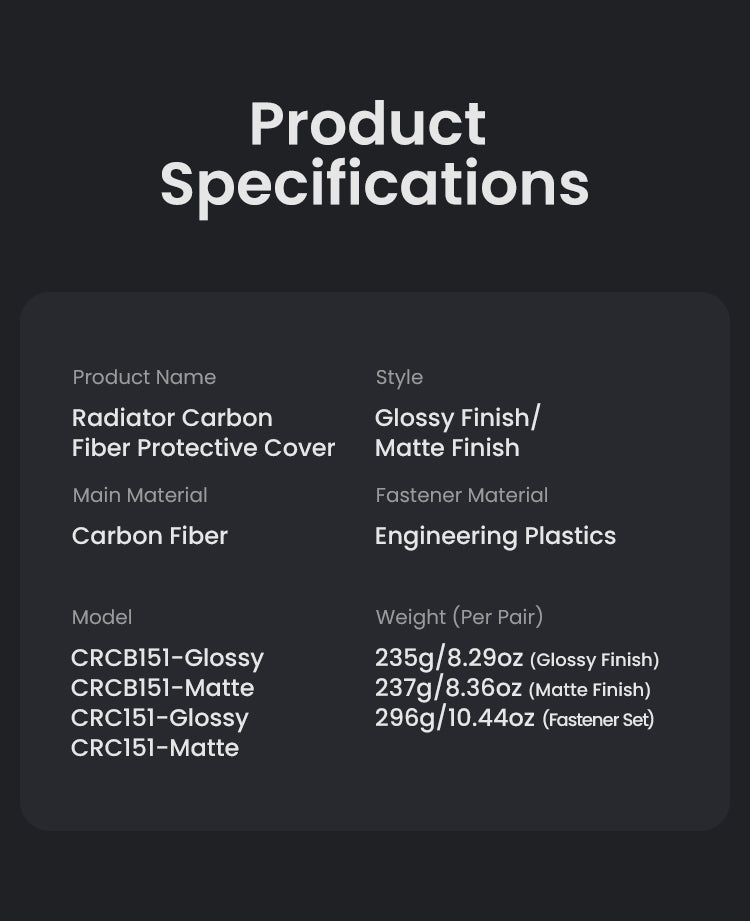Image resolution: width=750 pixels, height=921 pixels.
Task: Click the Product Name label
Action: (144, 377)
